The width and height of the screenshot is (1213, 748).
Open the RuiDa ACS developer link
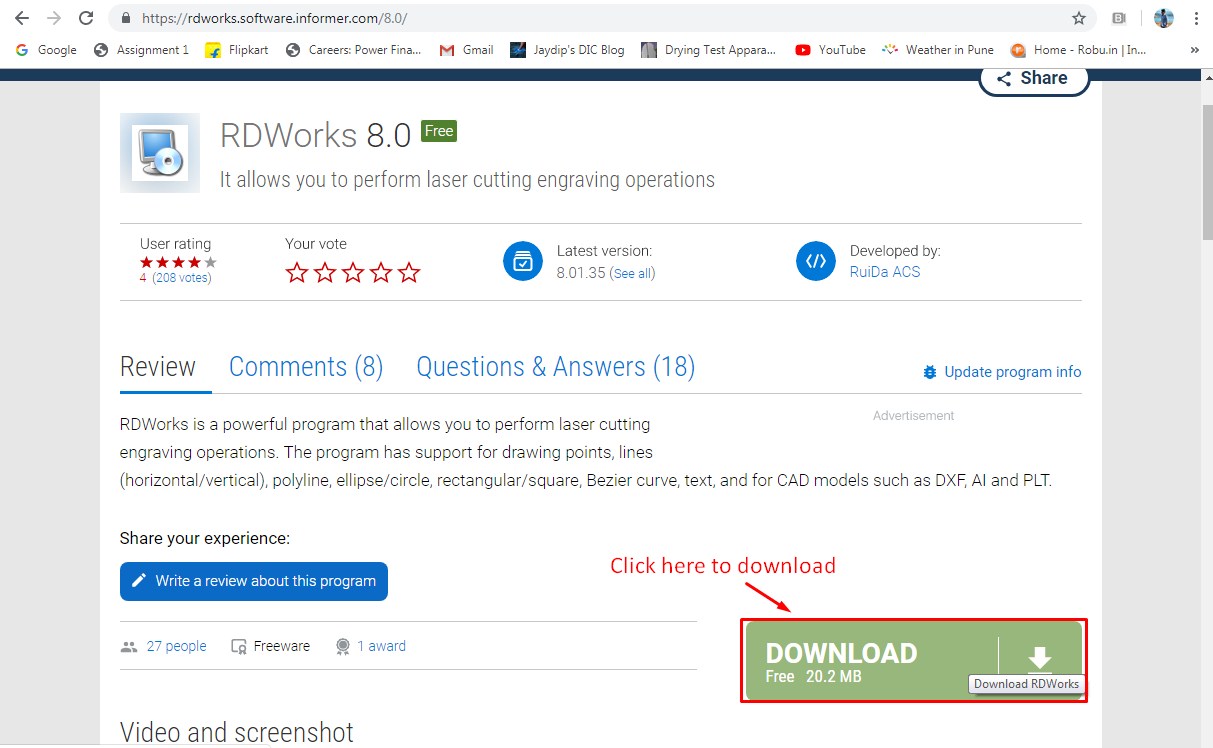[x=885, y=272]
